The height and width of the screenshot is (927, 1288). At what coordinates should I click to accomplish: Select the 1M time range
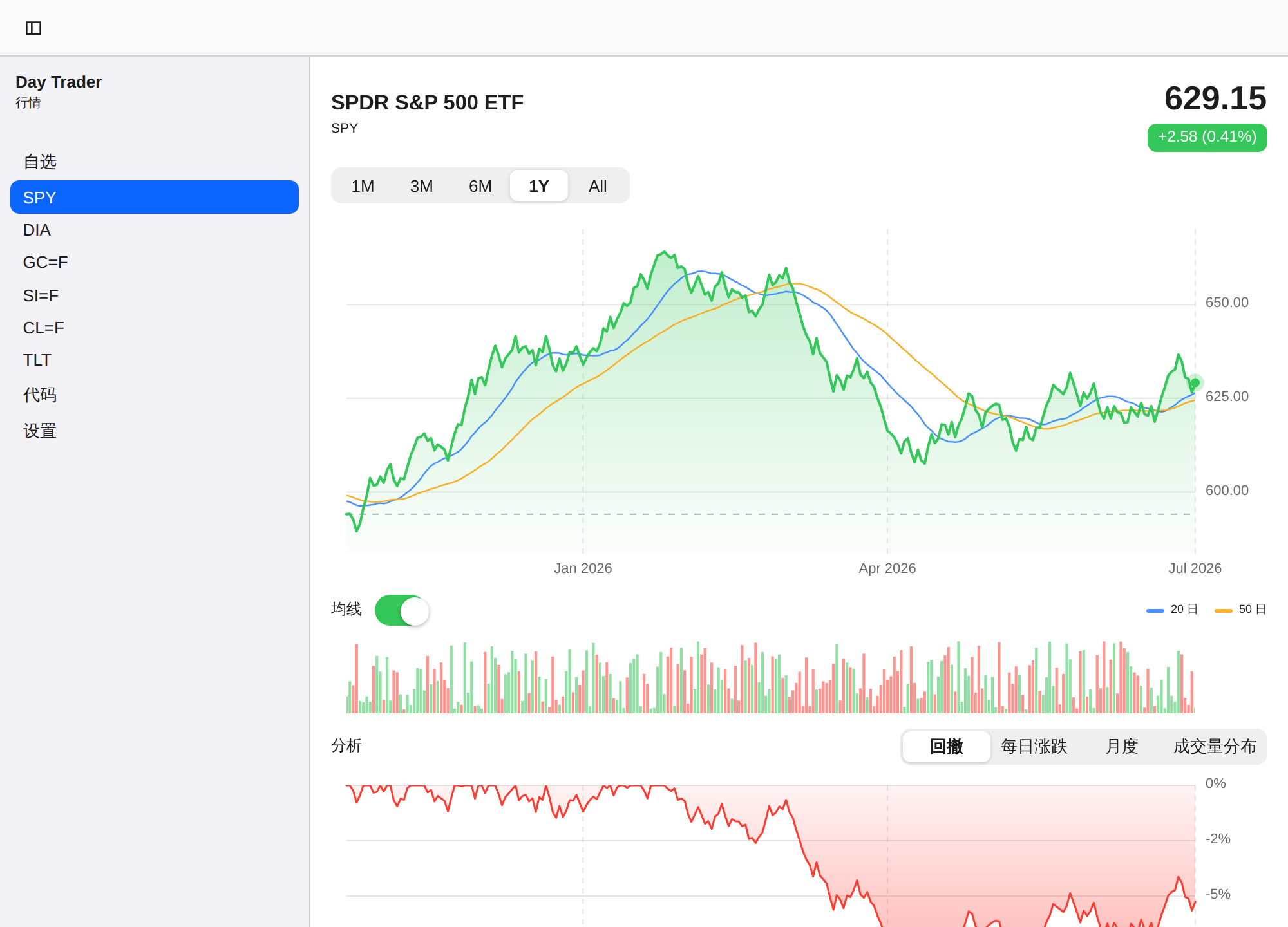363,186
